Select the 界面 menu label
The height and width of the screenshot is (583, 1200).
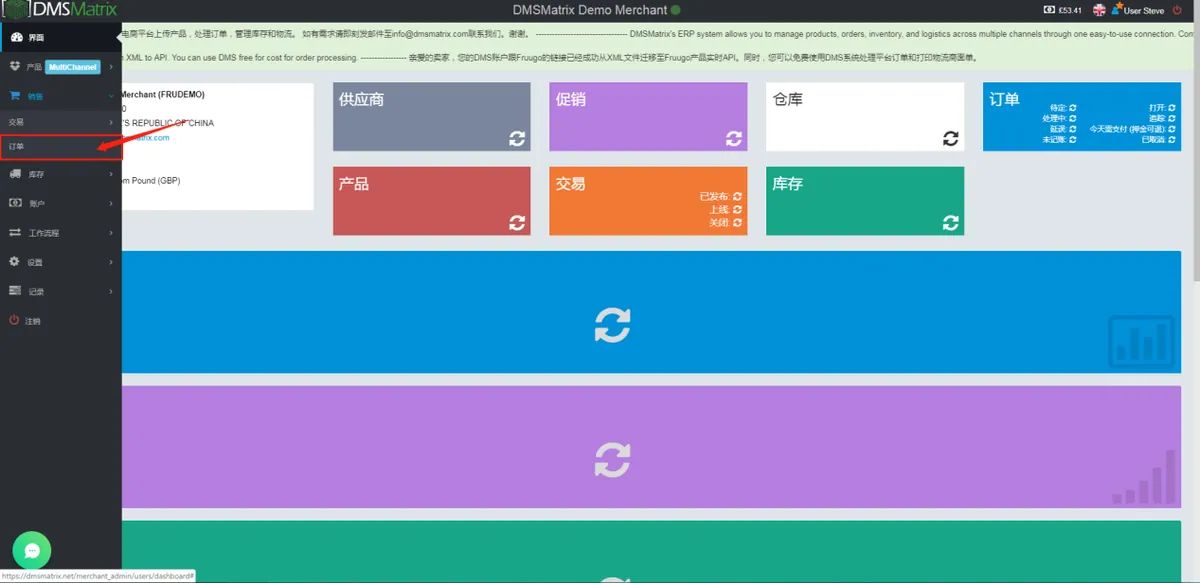[35, 38]
